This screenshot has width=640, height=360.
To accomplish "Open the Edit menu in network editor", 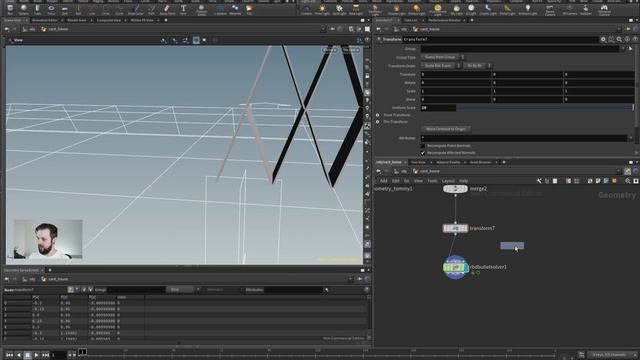I will [396, 181].
